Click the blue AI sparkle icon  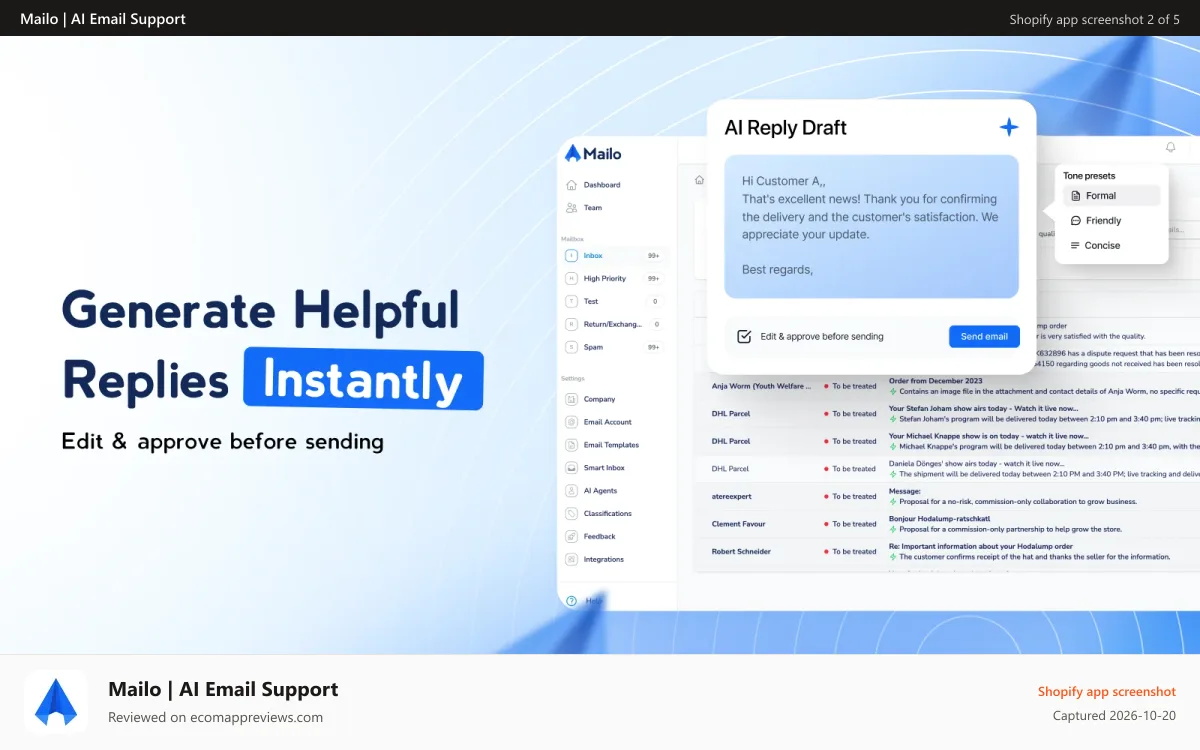[x=1009, y=127]
